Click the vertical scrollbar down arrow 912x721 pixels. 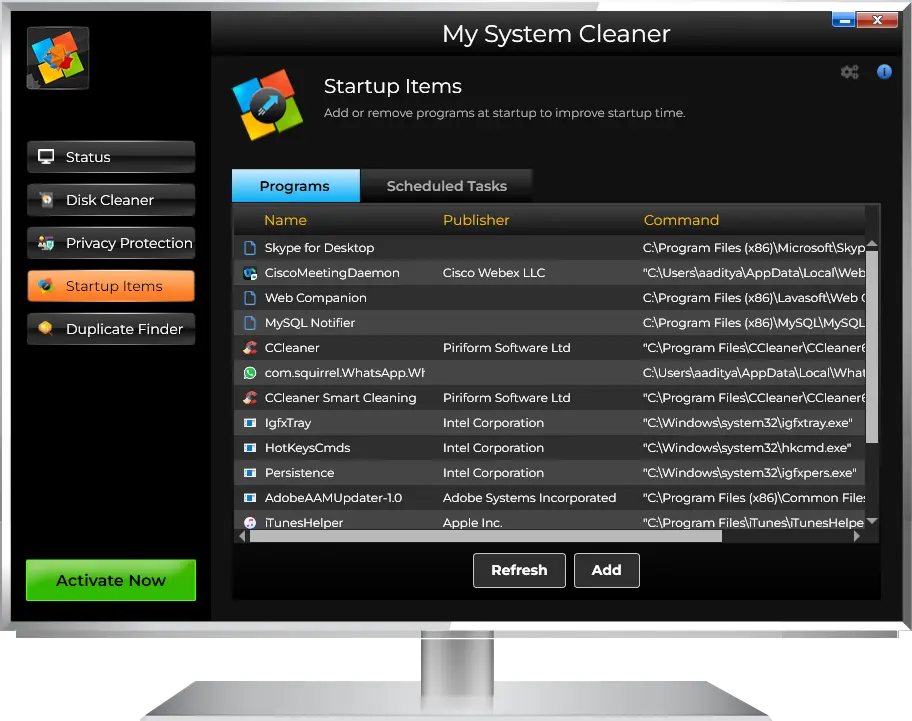tap(872, 522)
